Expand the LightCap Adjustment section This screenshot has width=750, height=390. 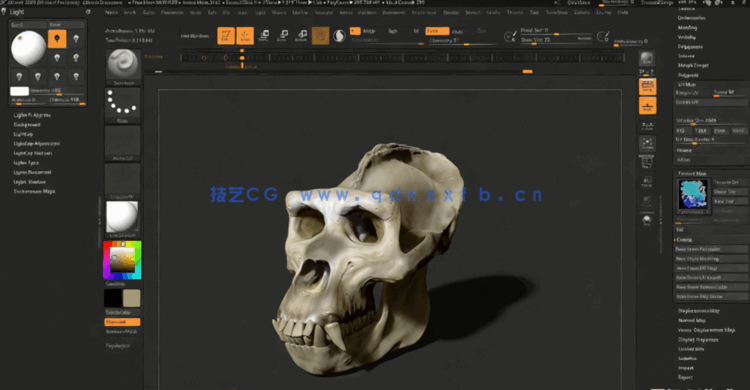click(37, 144)
